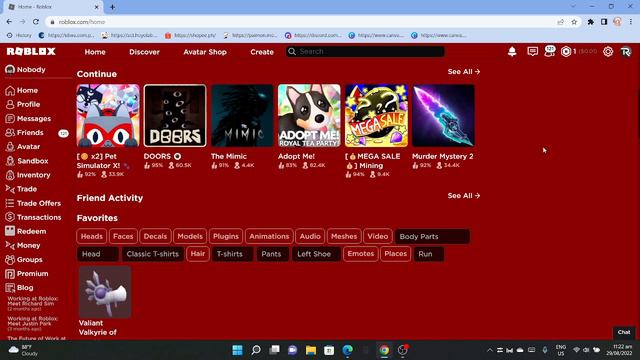
Task: Open the Murder Mystery 2 thumbnail
Action: point(443,116)
